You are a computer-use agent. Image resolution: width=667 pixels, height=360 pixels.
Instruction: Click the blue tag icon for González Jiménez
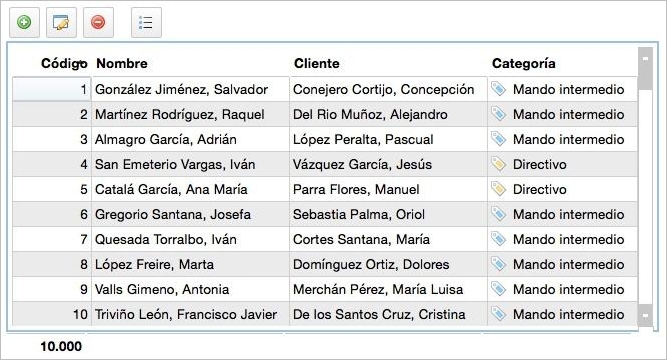pos(499,89)
